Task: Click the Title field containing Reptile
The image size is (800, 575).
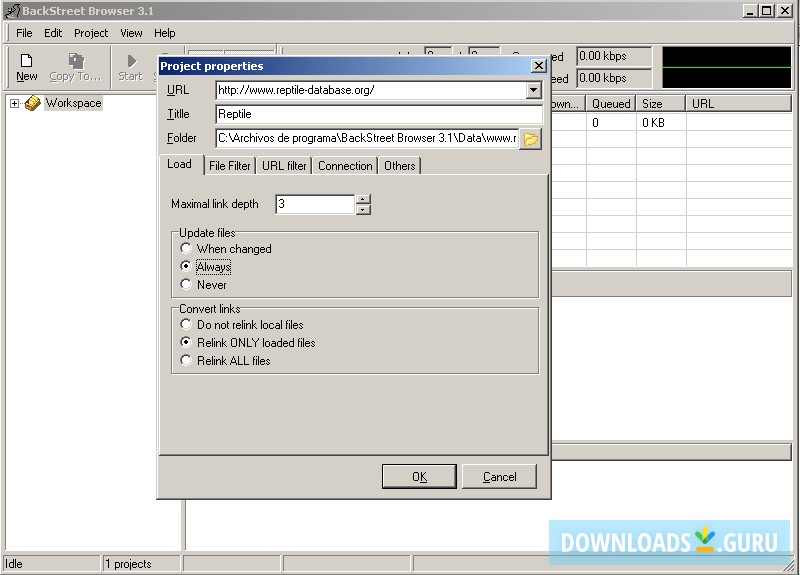Action: click(x=379, y=114)
